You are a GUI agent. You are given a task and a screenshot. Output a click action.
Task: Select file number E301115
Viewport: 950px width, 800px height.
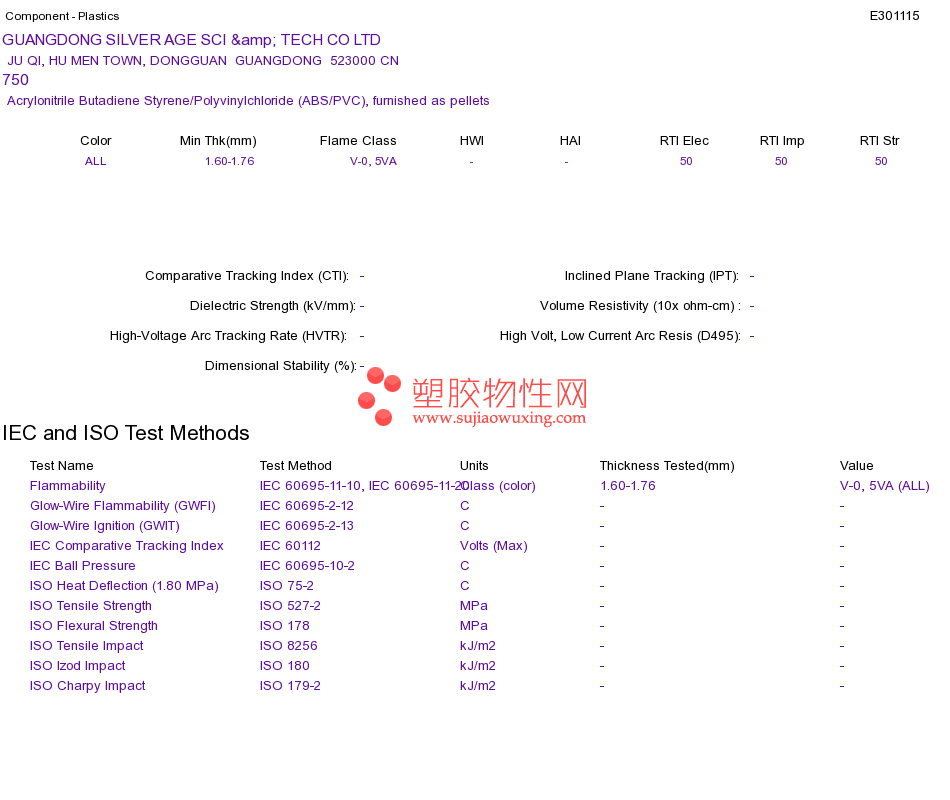894,16
